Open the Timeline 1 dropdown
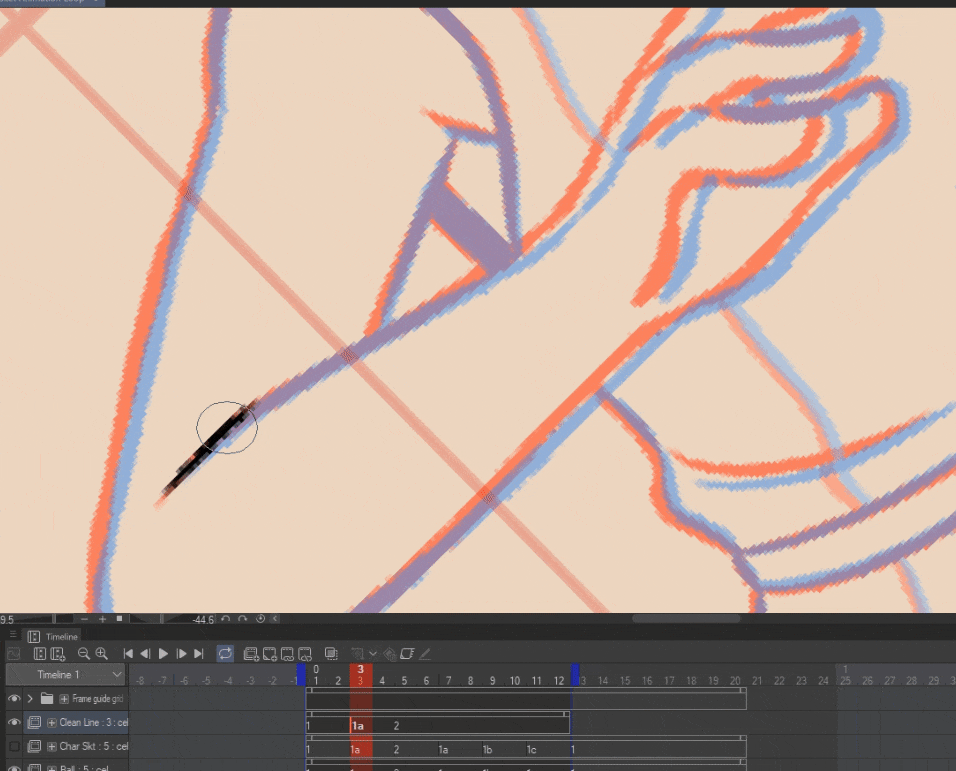This screenshot has width=956, height=771. click(x=65, y=675)
